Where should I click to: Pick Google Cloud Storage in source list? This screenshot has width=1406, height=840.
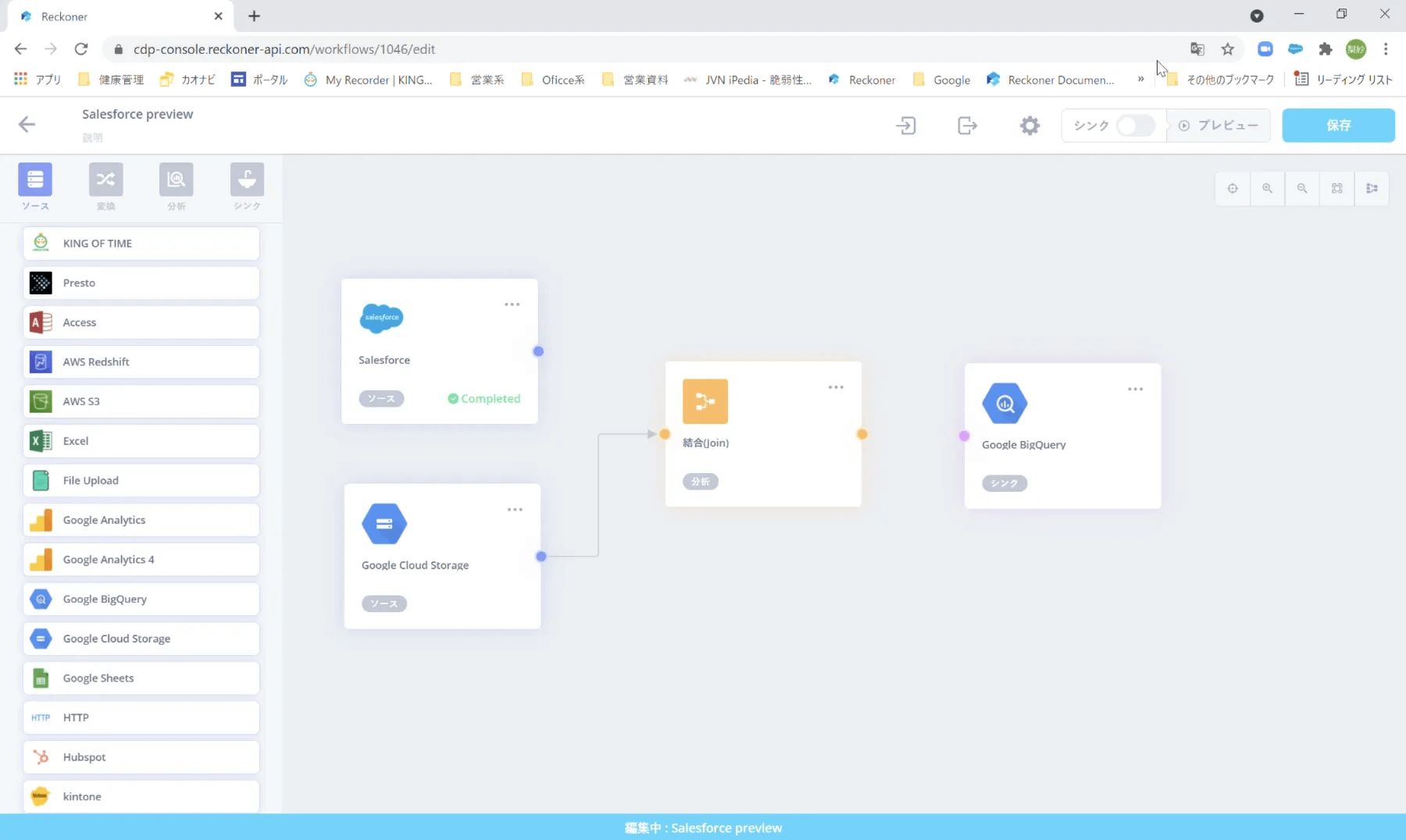coord(141,639)
